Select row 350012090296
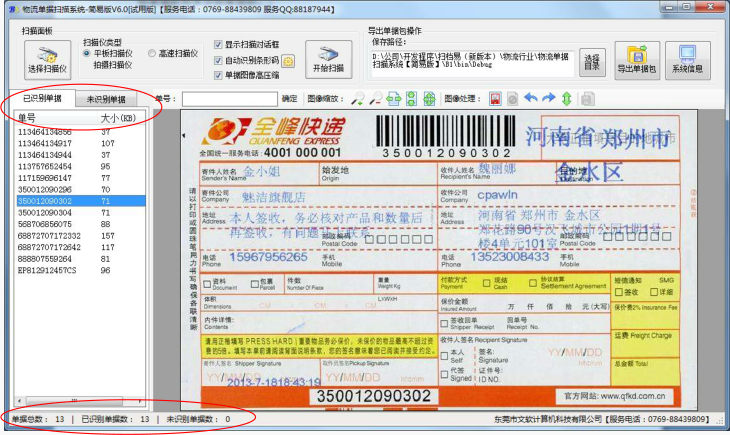 point(80,190)
